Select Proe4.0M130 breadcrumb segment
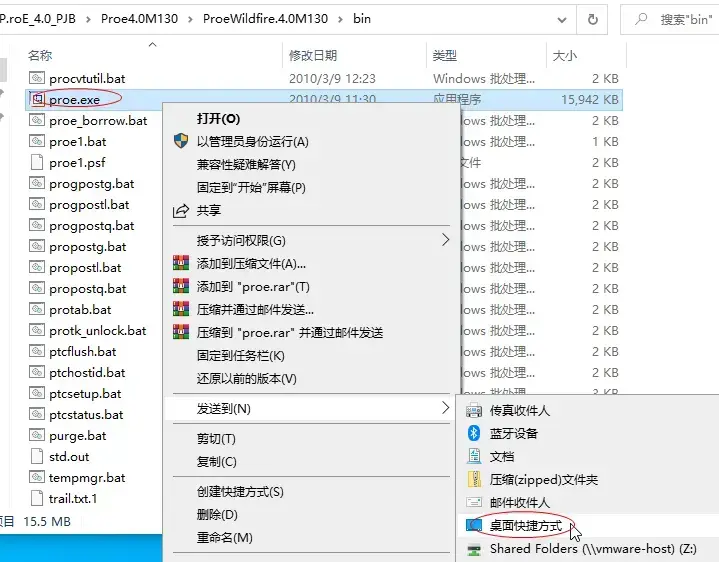 pos(139,19)
